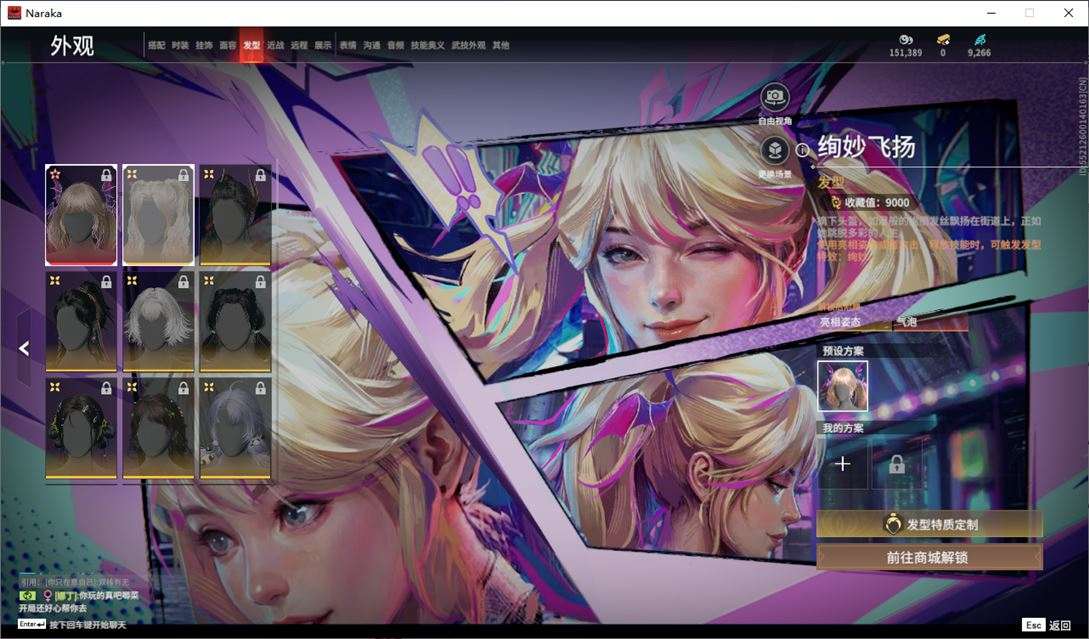Go to the 音频 tab
The height and width of the screenshot is (639, 1089).
(395, 45)
